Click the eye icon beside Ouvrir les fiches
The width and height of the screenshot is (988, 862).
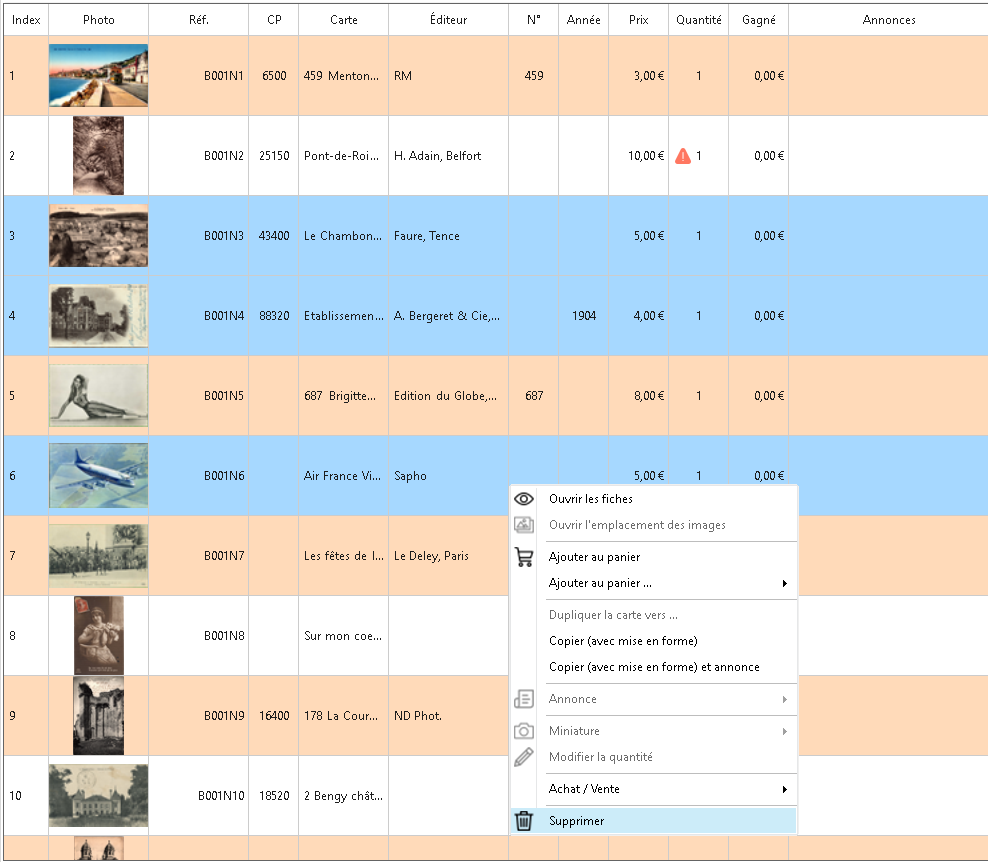(523, 499)
